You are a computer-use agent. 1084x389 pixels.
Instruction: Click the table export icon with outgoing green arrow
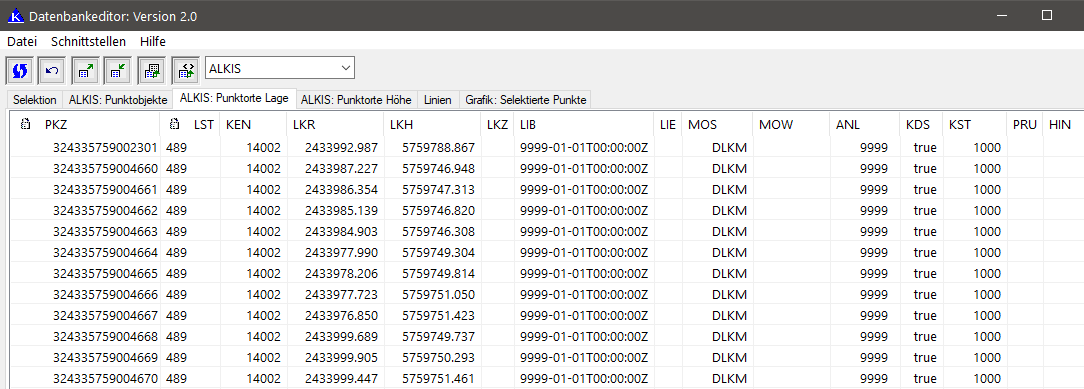click(86, 70)
